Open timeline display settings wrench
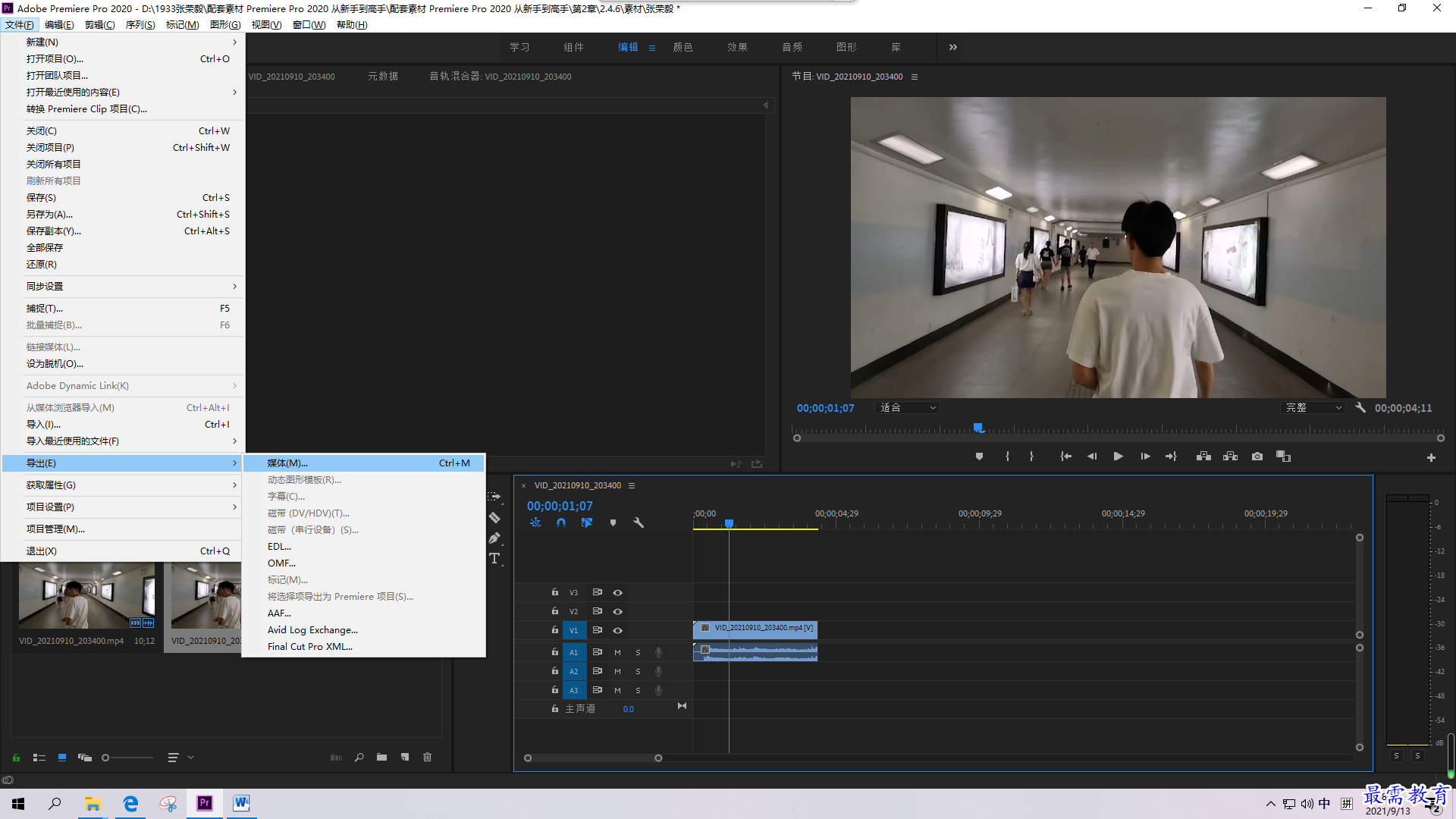Viewport: 1456px width, 819px height. pyautogui.click(x=639, y=522)
